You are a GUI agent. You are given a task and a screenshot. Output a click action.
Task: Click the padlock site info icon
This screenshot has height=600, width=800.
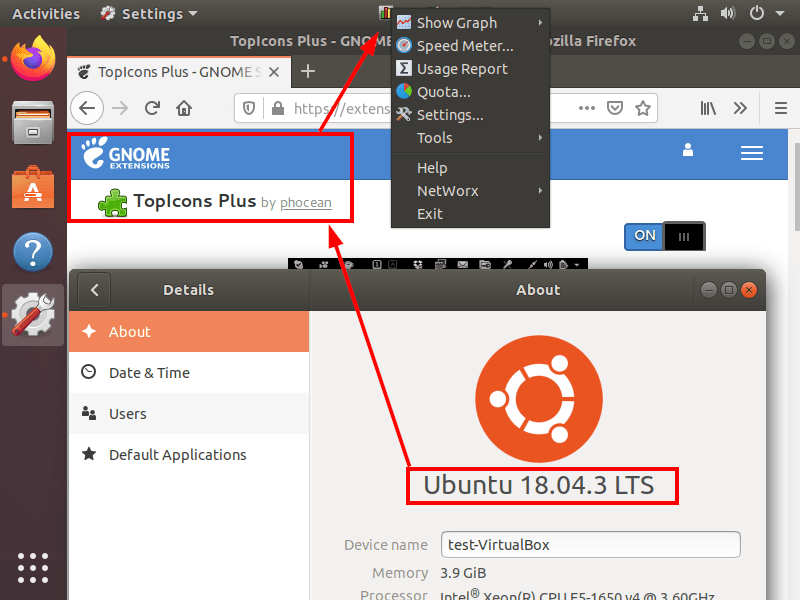pyautogui.click(x=278, y=108)
